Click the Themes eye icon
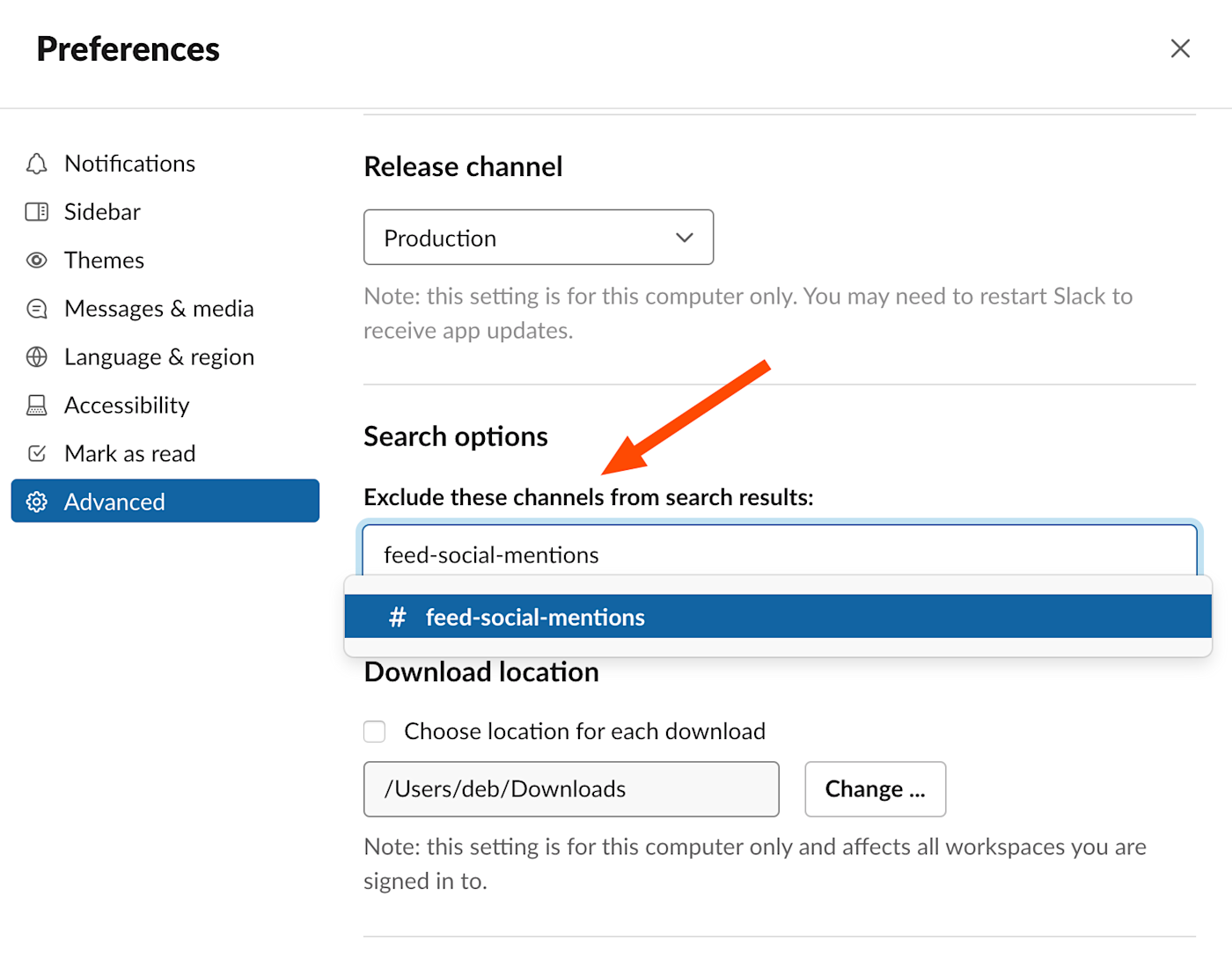 36,260
